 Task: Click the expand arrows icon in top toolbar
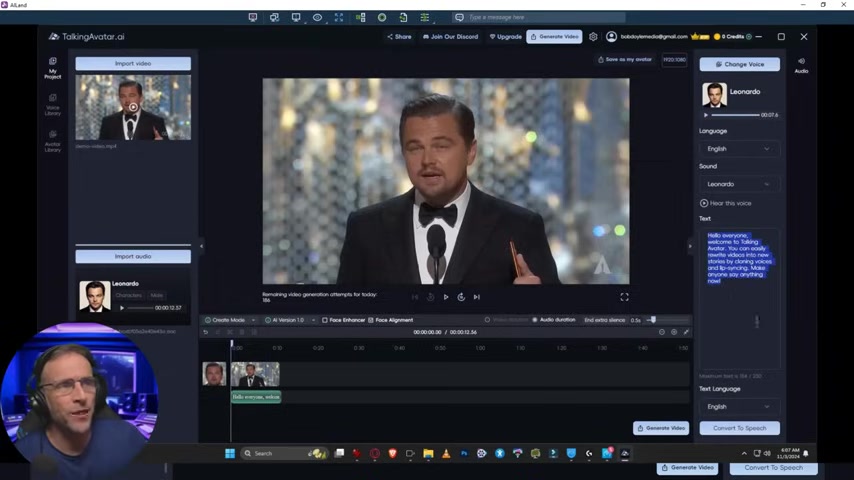[x=339, y=17]
